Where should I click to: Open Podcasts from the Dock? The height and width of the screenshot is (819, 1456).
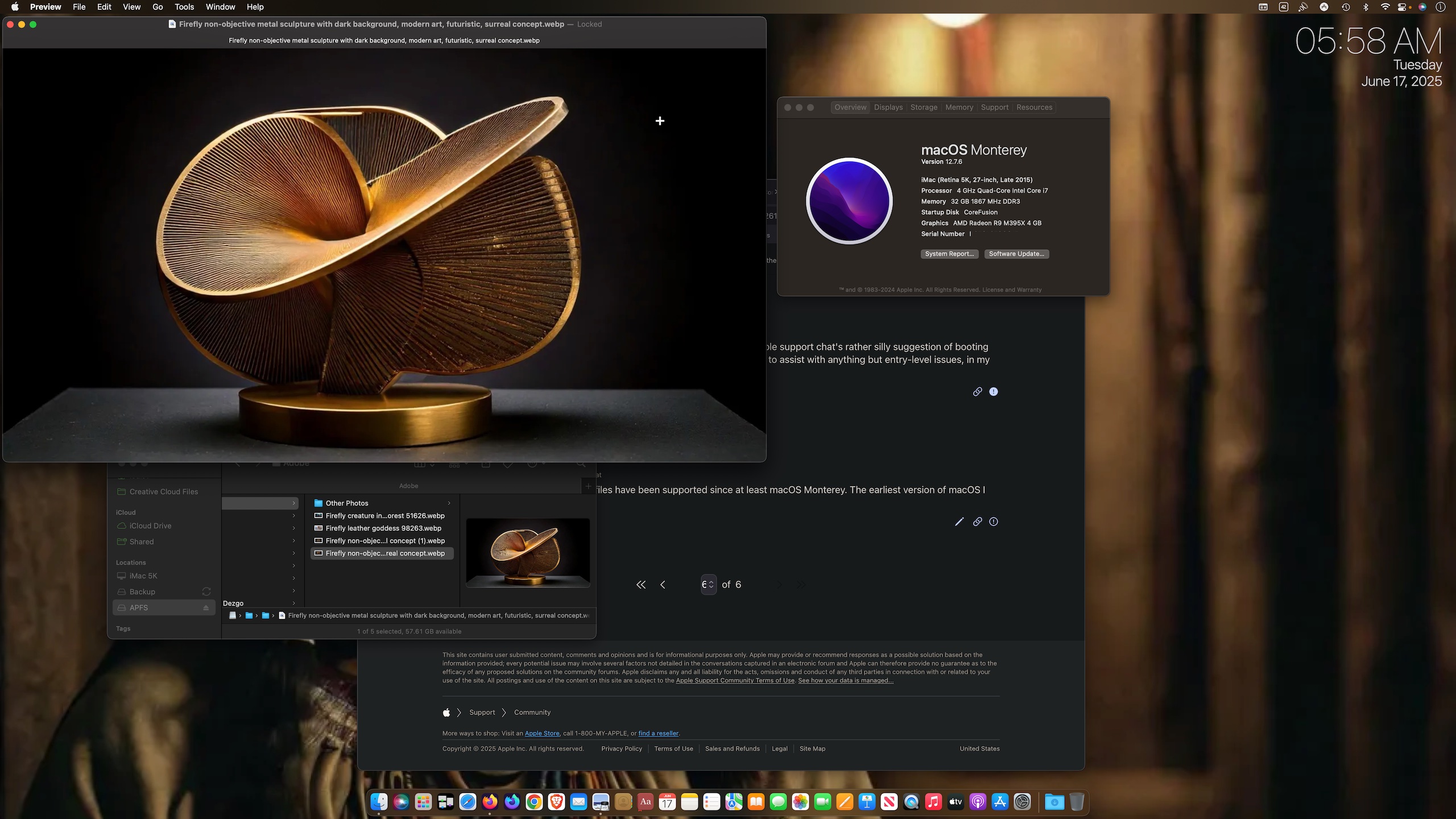978,802
